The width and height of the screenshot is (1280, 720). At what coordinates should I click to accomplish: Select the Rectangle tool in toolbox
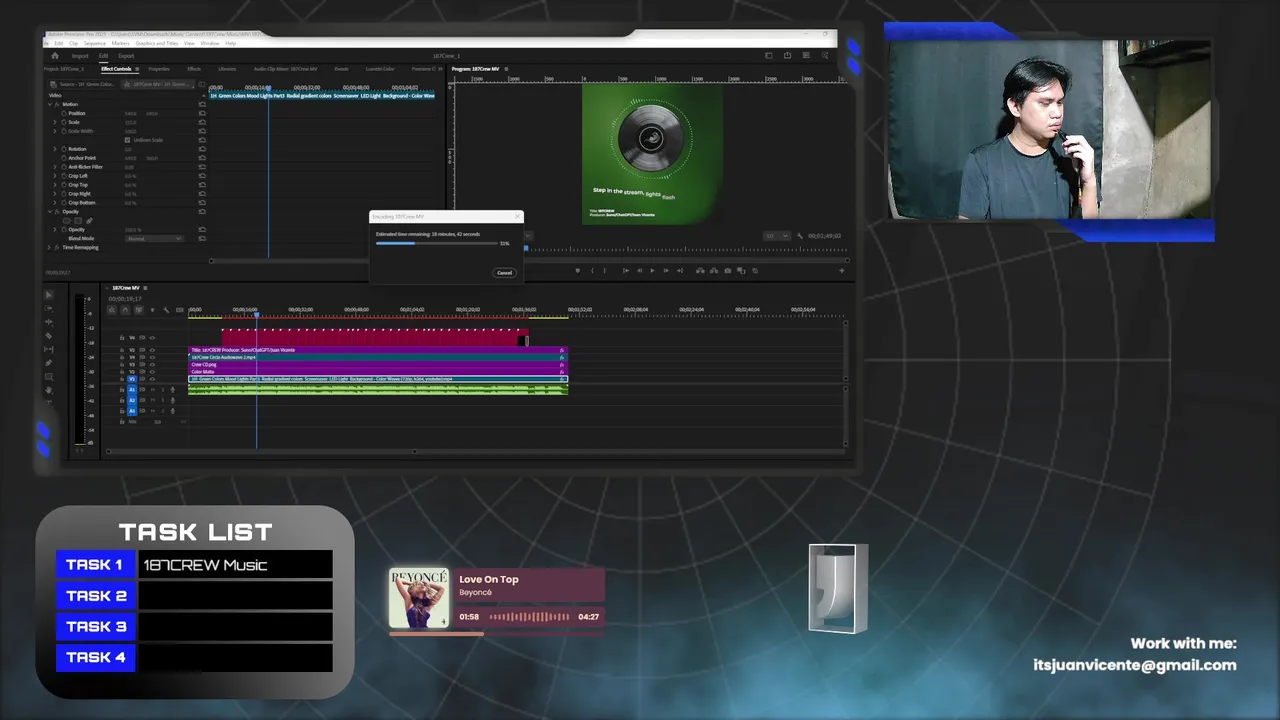click(x=49, y=377)
